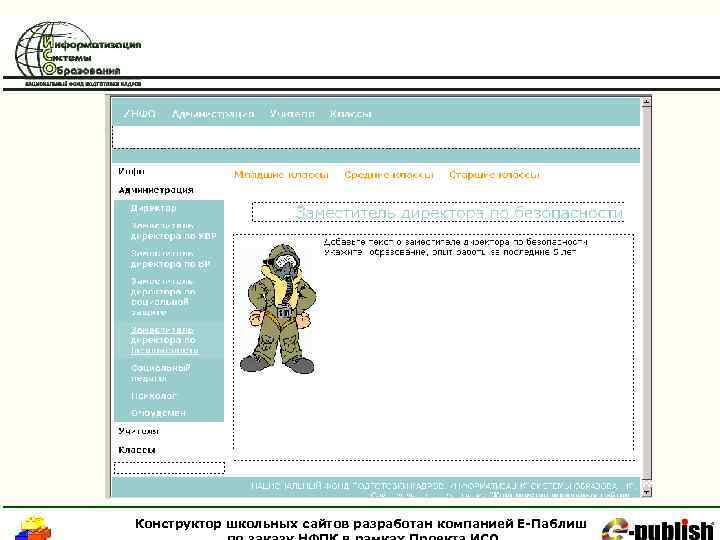Screen dimensions: 720x540
Task: Click the scrollbar up arrow
Action: click(646, 101)
